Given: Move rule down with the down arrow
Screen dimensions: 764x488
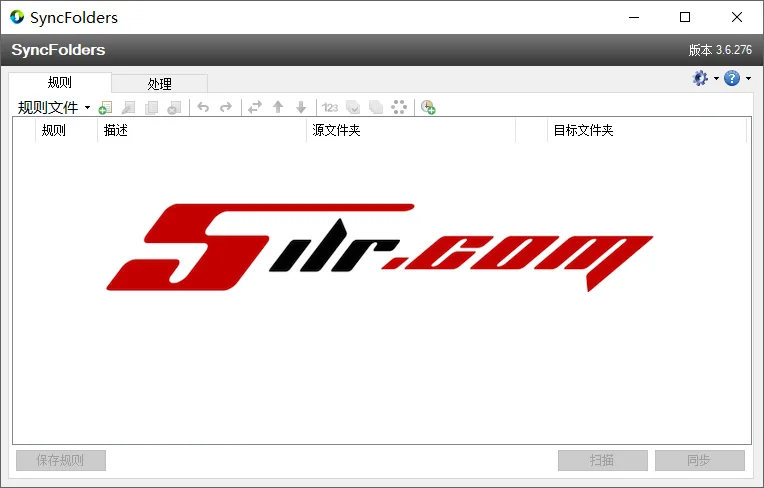Looking at the screenshot, I should (301, 107).
